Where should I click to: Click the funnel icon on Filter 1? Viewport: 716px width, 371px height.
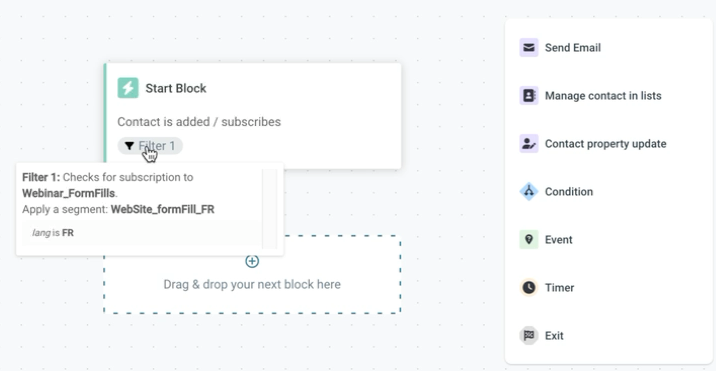tap(129, 146)
